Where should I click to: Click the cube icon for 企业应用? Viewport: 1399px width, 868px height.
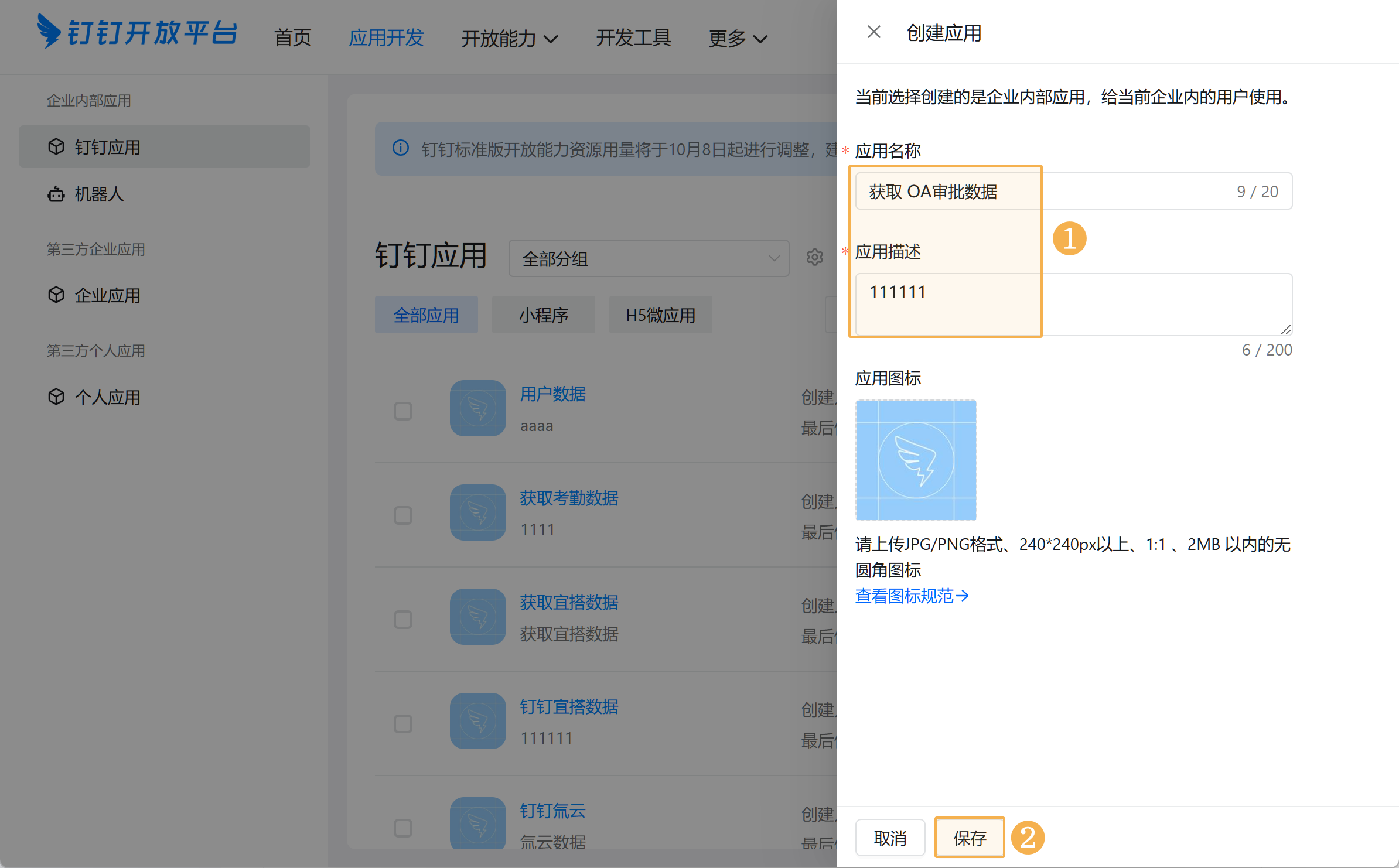click(56, 295)
